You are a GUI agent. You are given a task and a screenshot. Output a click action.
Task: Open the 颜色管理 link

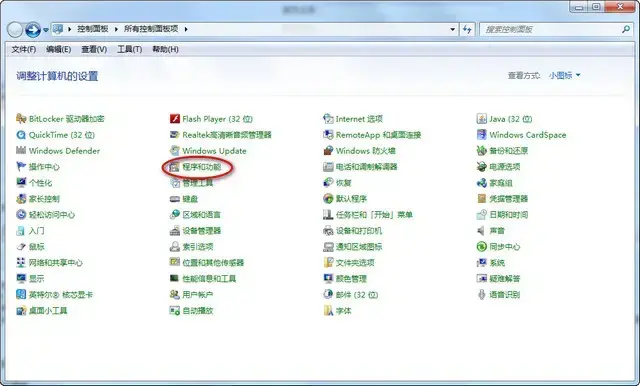(x=351, y=279)
